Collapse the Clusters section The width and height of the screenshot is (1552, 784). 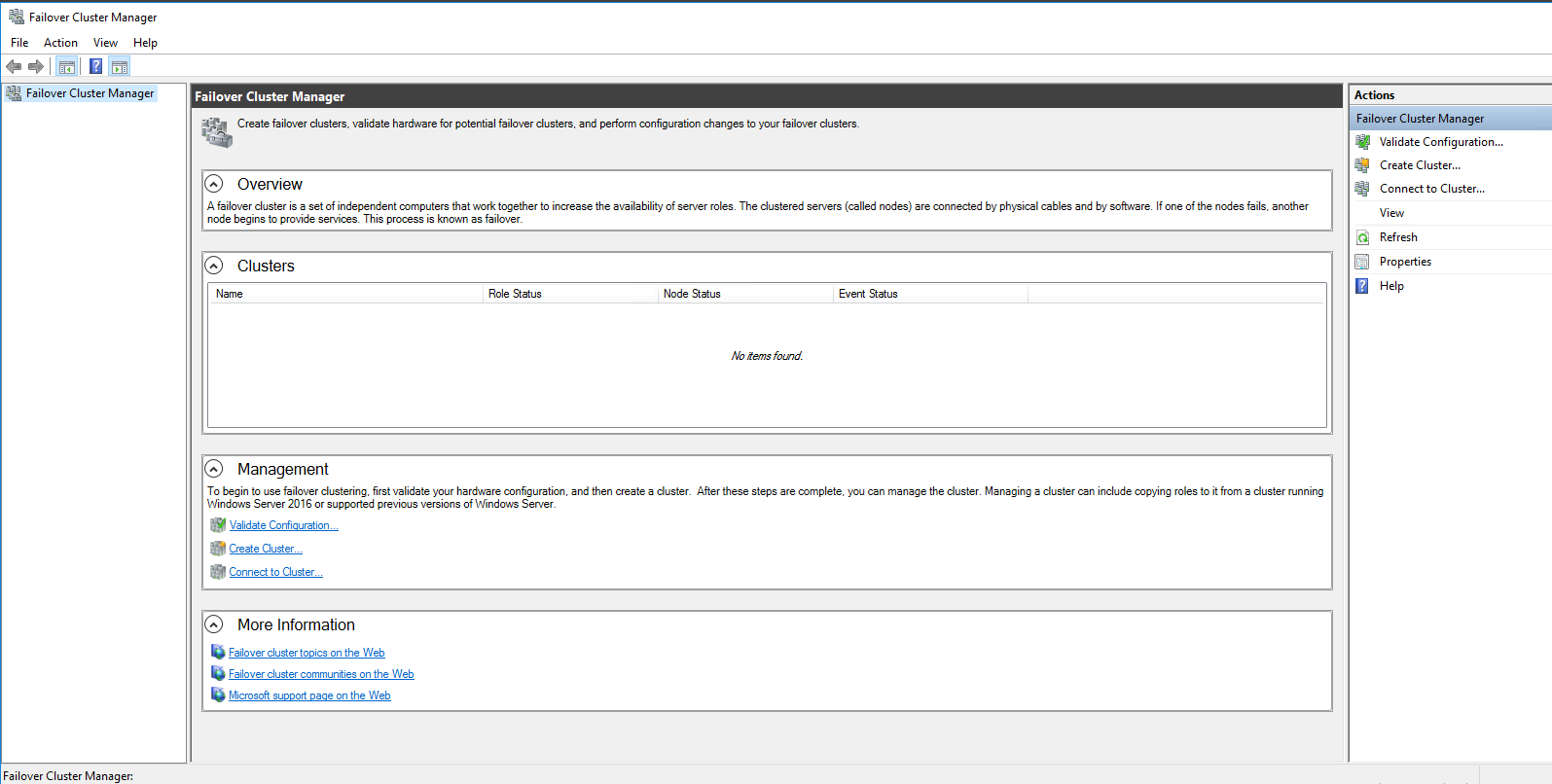tap(214, 266)
